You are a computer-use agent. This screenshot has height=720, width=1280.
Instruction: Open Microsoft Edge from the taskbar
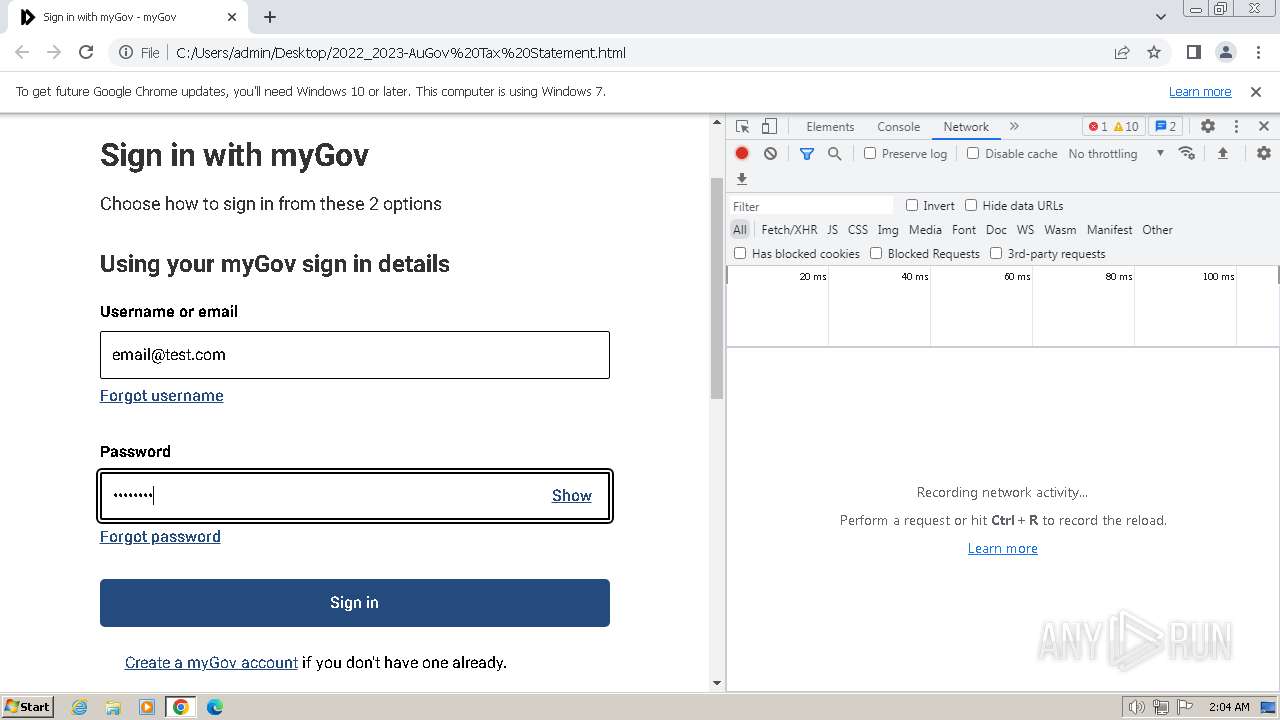coord(214,707)
